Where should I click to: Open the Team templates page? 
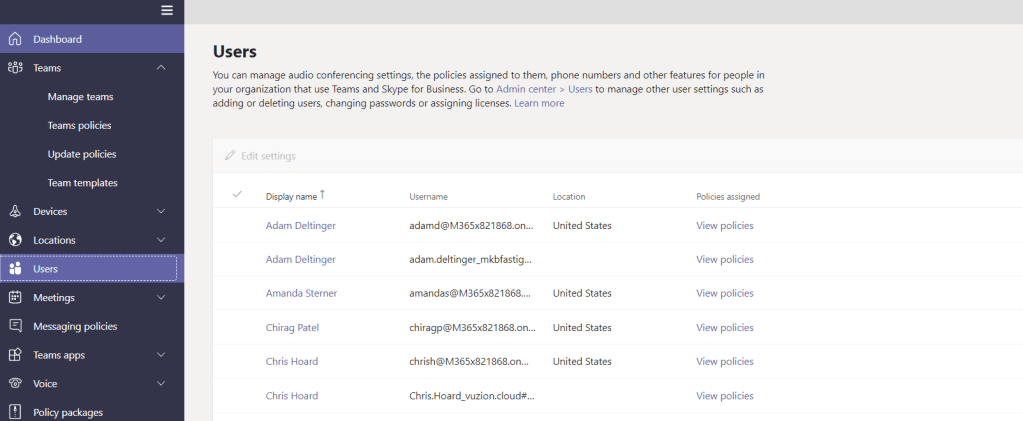coord(82,183)
